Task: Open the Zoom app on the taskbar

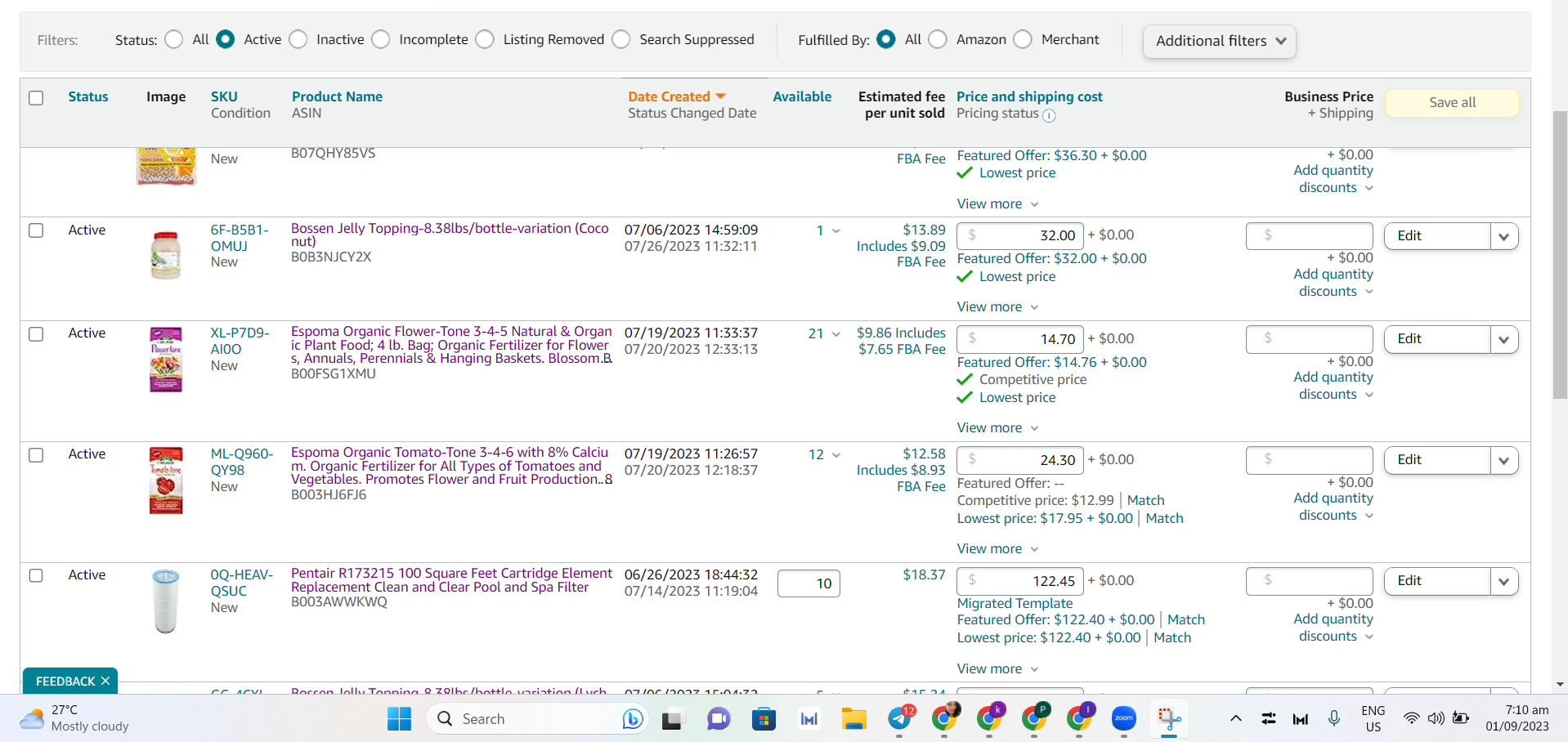Action: (1124, 719)
